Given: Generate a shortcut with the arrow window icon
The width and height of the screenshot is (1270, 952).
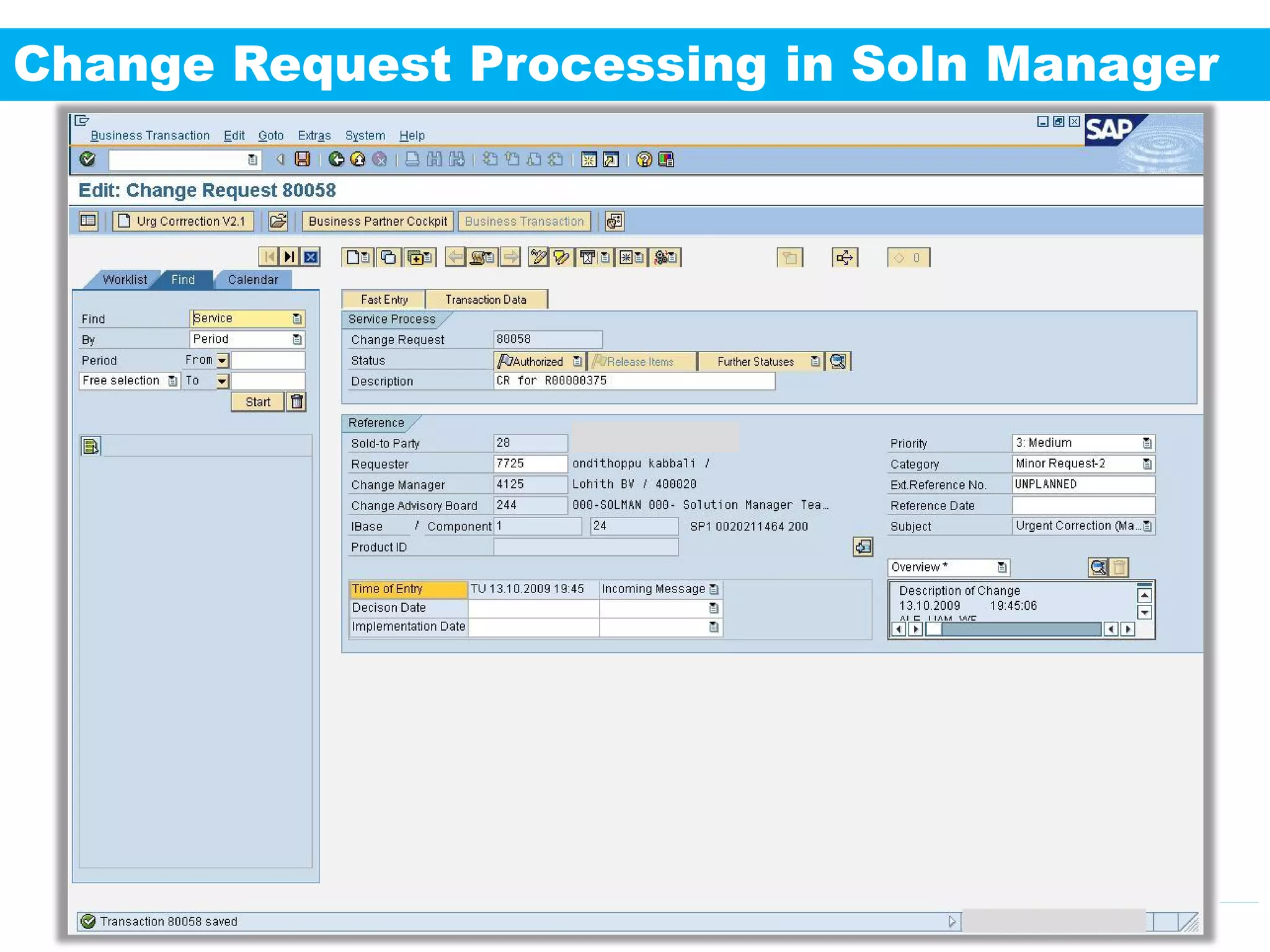Looking at the screenshot, I should click(x=611, y=160).
